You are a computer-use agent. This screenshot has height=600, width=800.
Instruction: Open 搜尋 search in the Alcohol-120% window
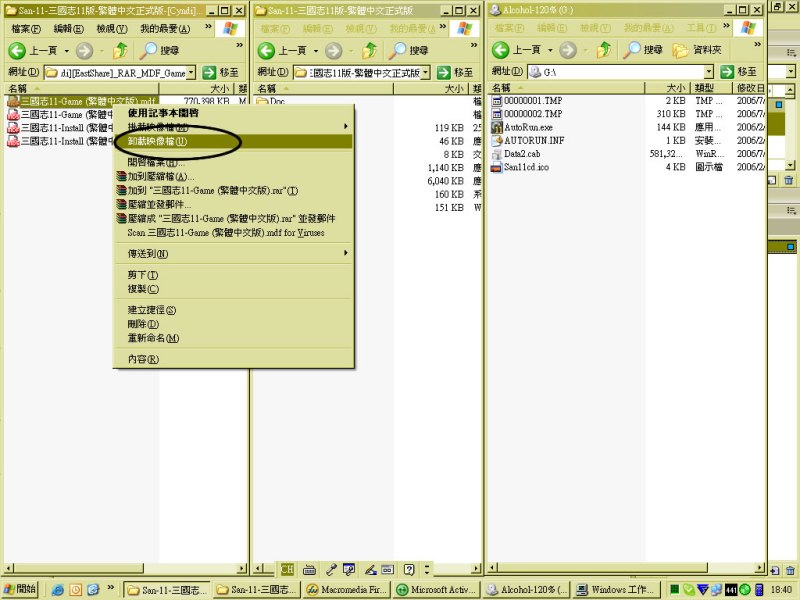643,49
